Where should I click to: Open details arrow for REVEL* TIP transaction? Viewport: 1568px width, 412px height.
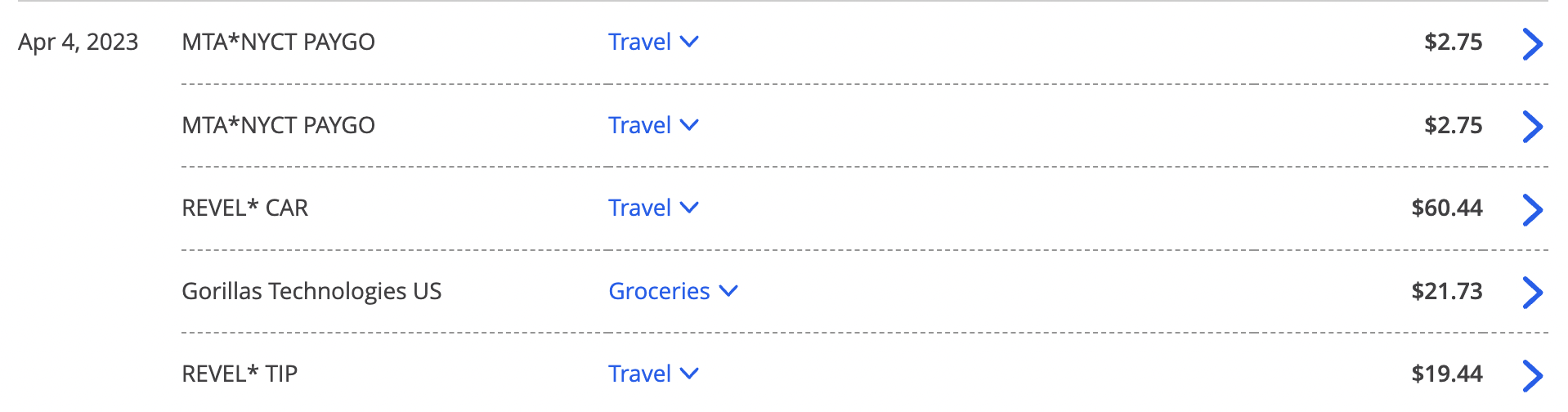(1532, 375)
